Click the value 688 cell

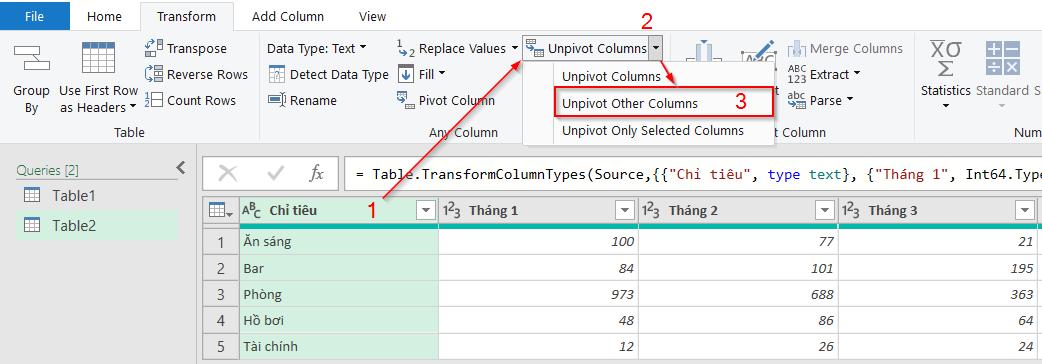pyautogui.click(x=738, y=294)
